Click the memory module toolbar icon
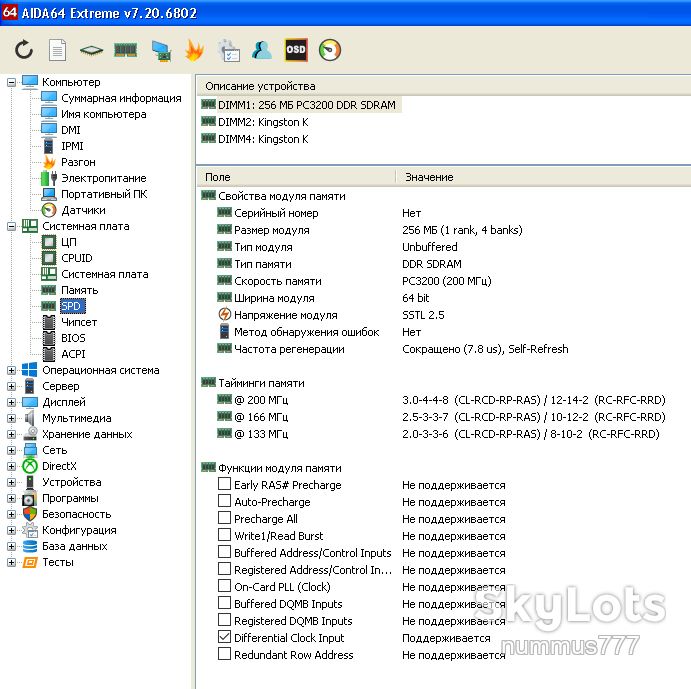The height and width of the screenshot is (689, 691). pos(126,50)
